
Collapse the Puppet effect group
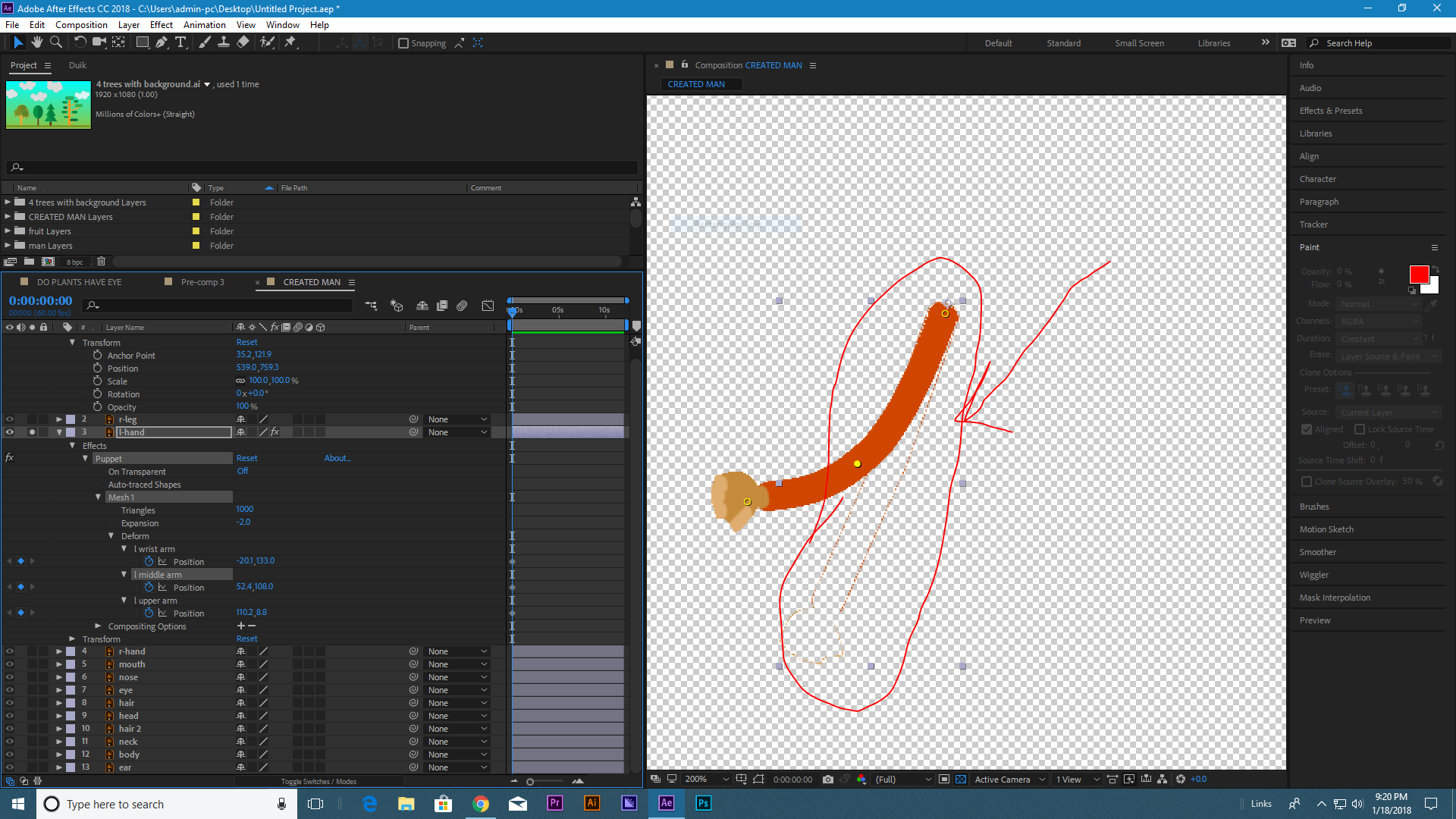coord(85,458)
